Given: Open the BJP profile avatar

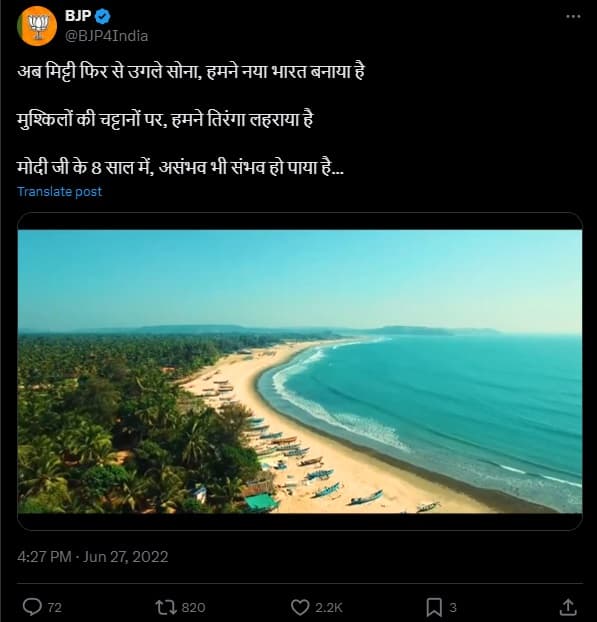Looking at the screenshot, I should coord(37,26).
